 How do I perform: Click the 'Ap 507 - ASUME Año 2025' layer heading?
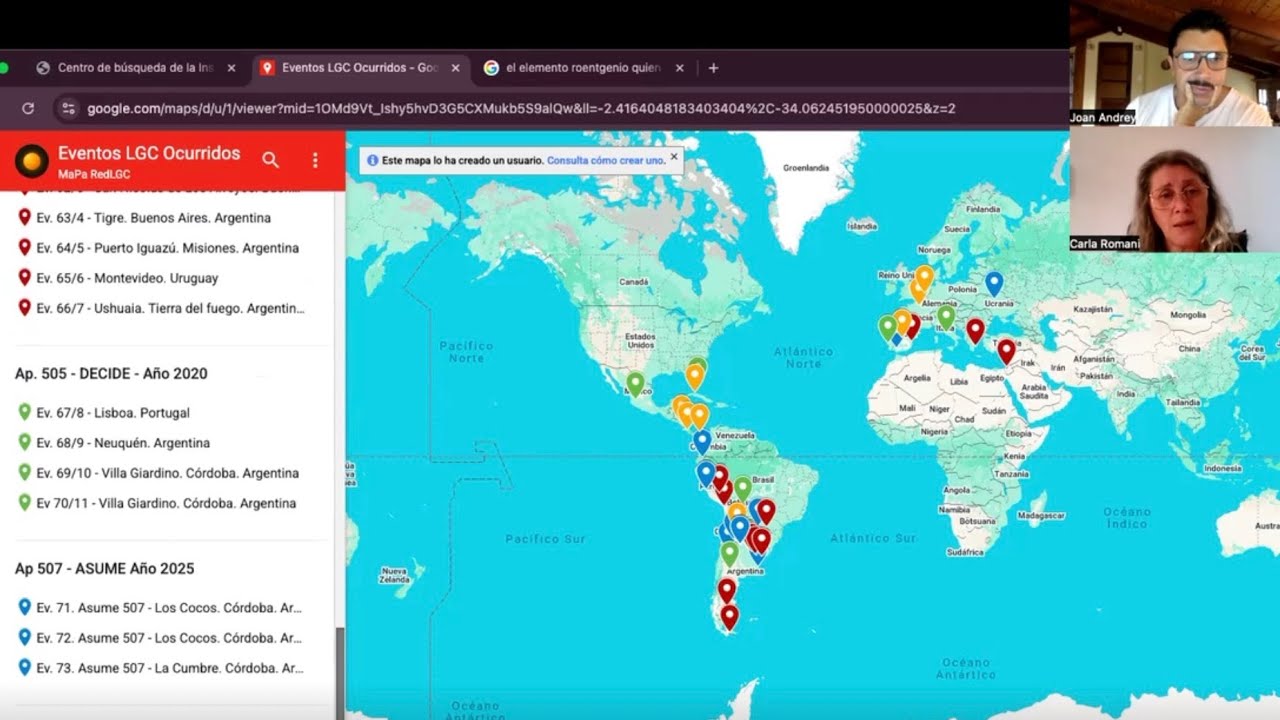click(x=104, y=569)
